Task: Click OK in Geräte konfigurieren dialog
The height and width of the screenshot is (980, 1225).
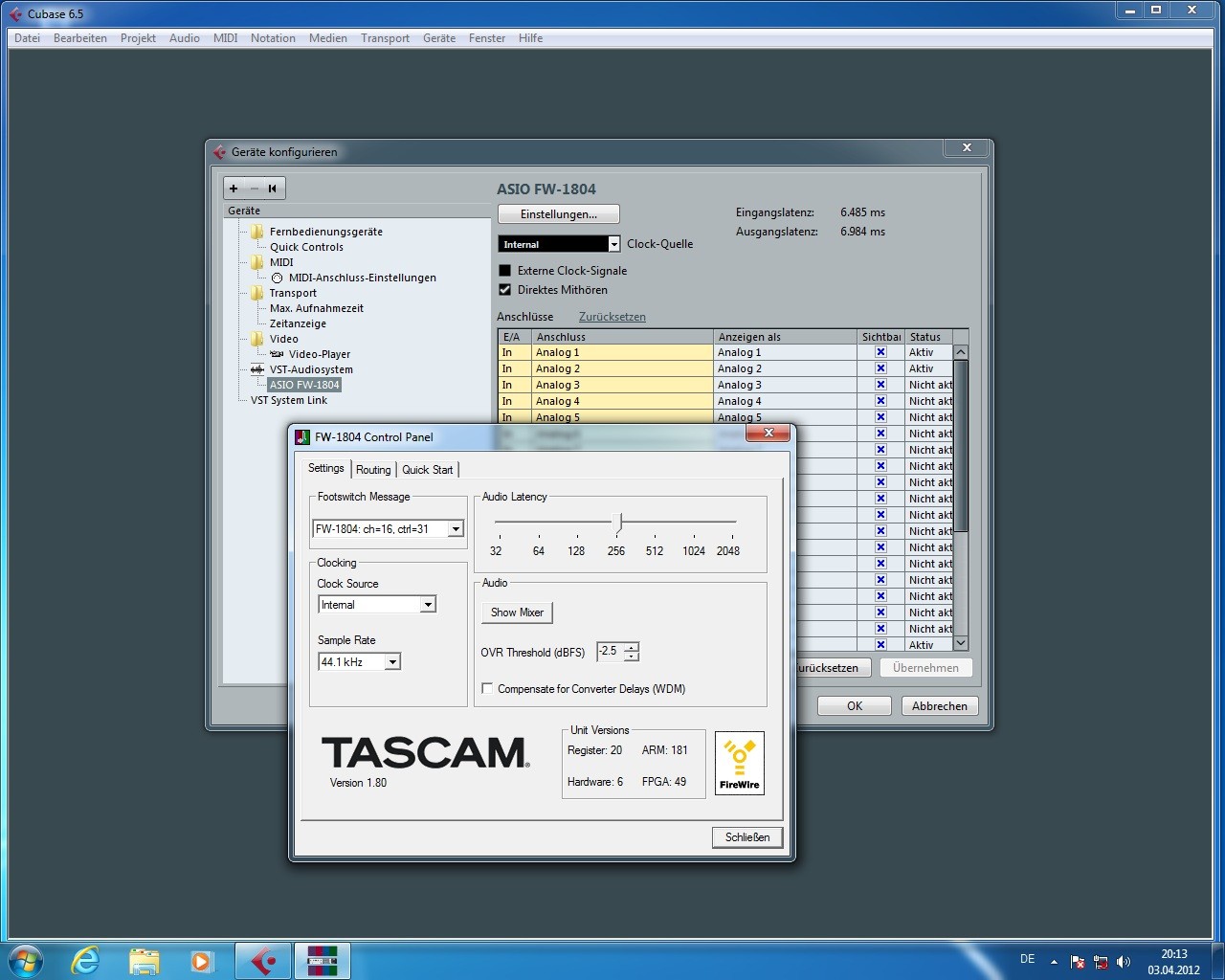Action: click(855, 706)
